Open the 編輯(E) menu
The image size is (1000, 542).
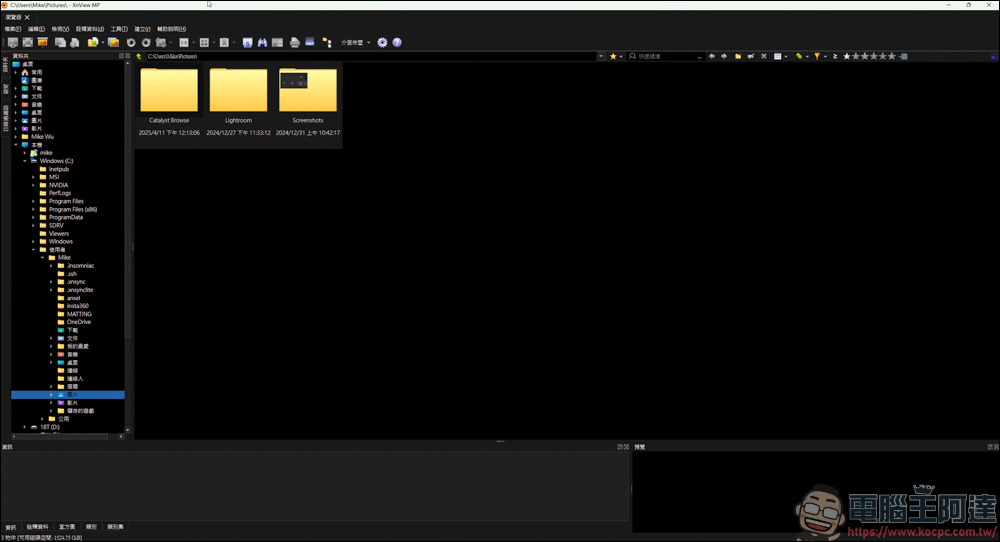click(x=36, y=29)
